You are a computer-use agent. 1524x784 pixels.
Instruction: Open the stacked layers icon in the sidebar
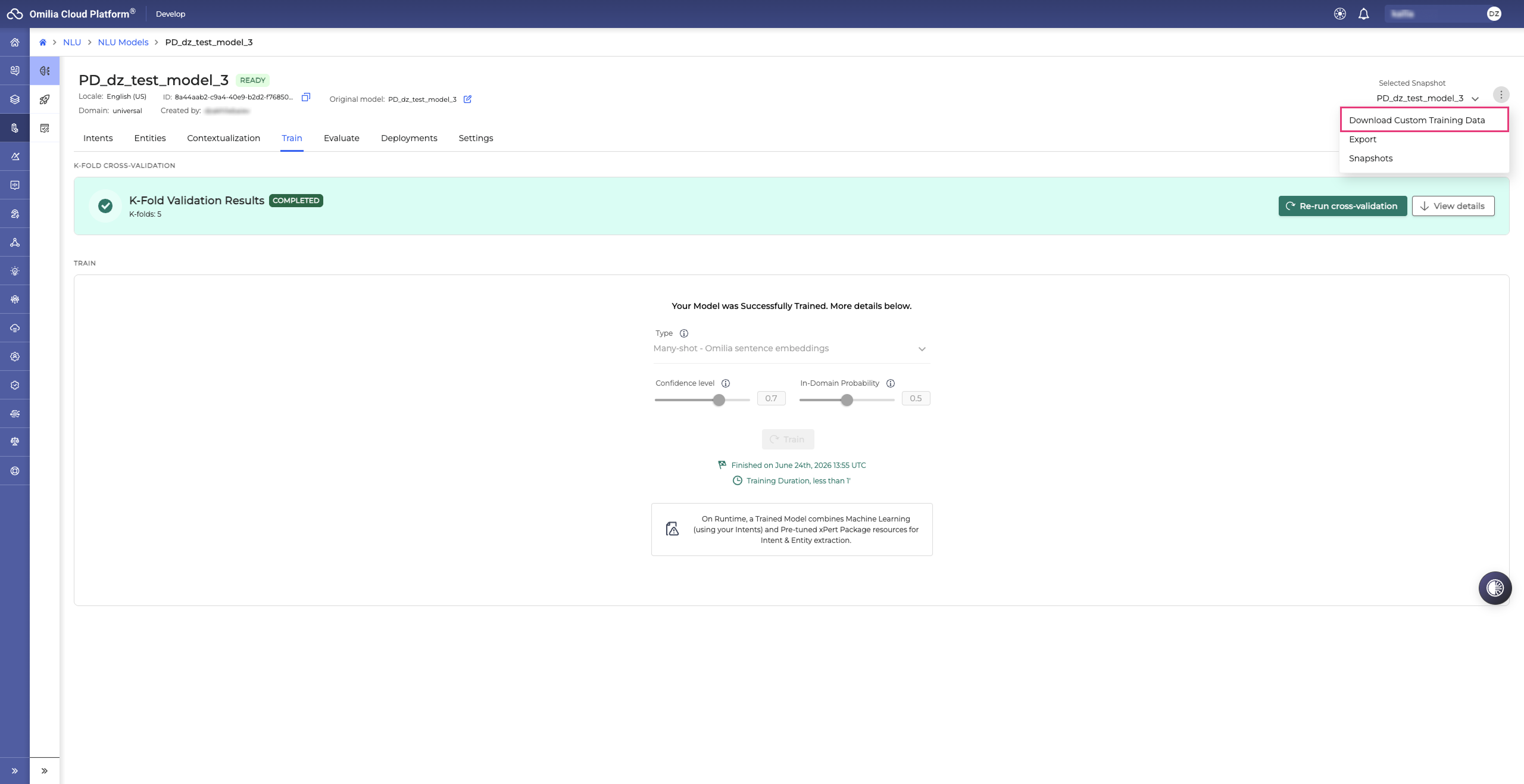point(15,99)
